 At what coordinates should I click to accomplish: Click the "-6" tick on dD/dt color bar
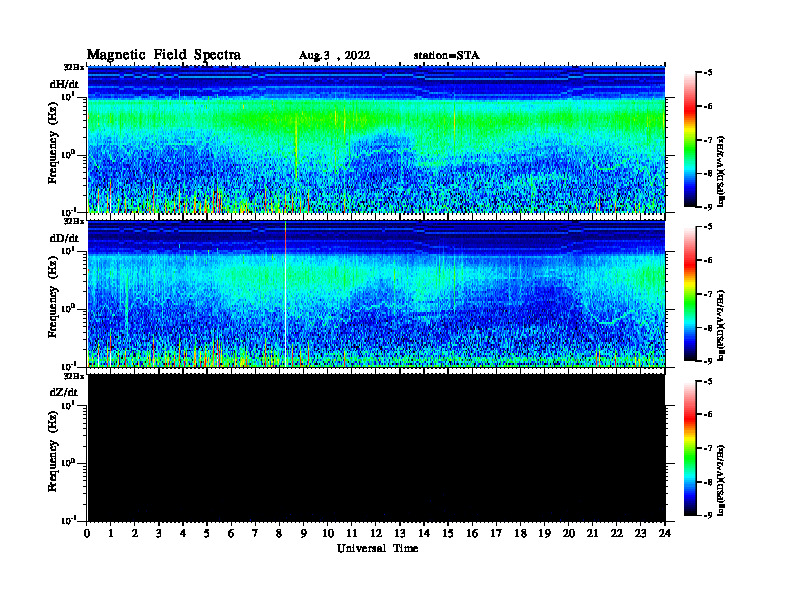click(x=709, y=261)
